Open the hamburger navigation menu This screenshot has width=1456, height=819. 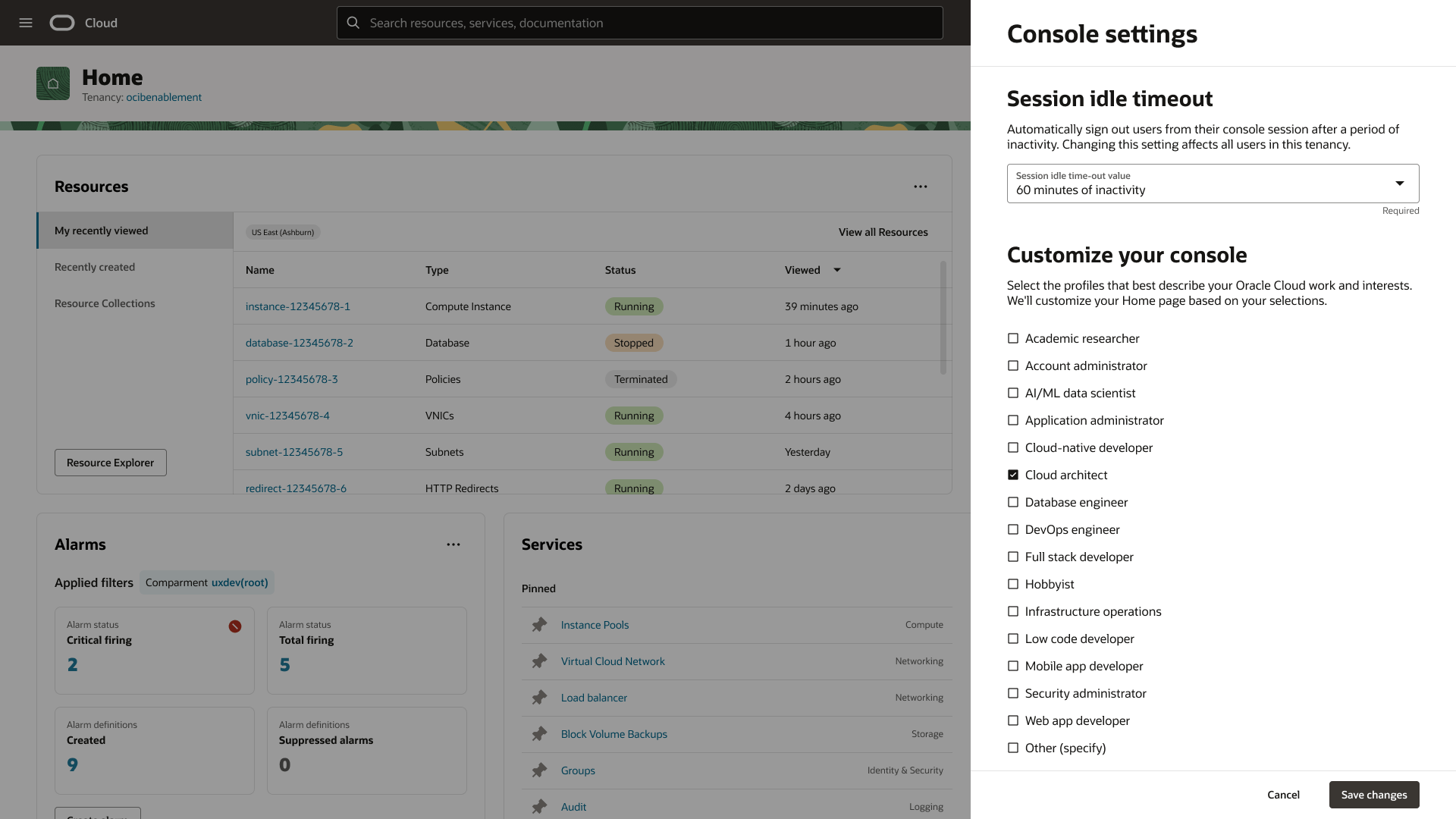(x=26, y=23)
